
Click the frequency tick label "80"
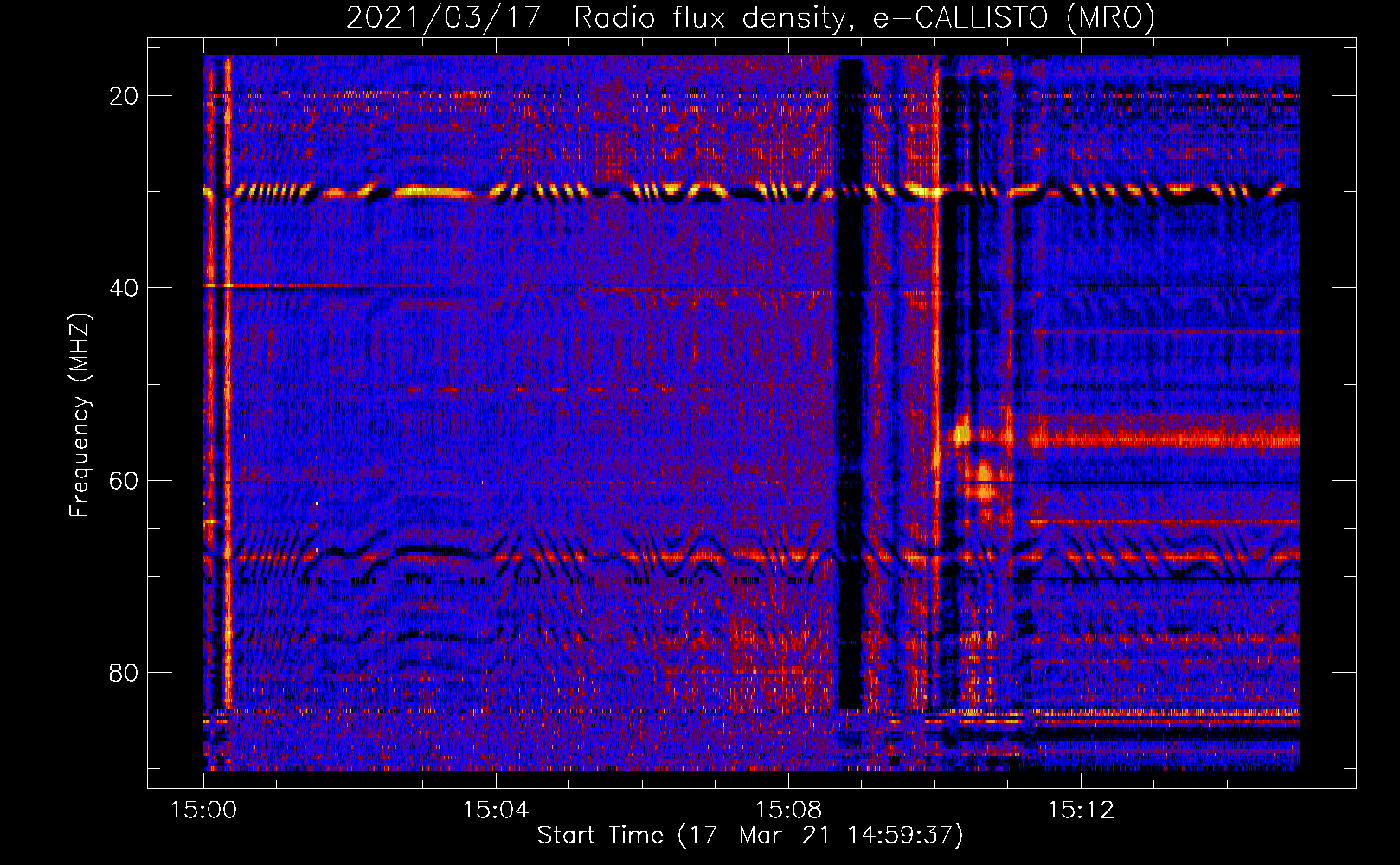(124, 672)
